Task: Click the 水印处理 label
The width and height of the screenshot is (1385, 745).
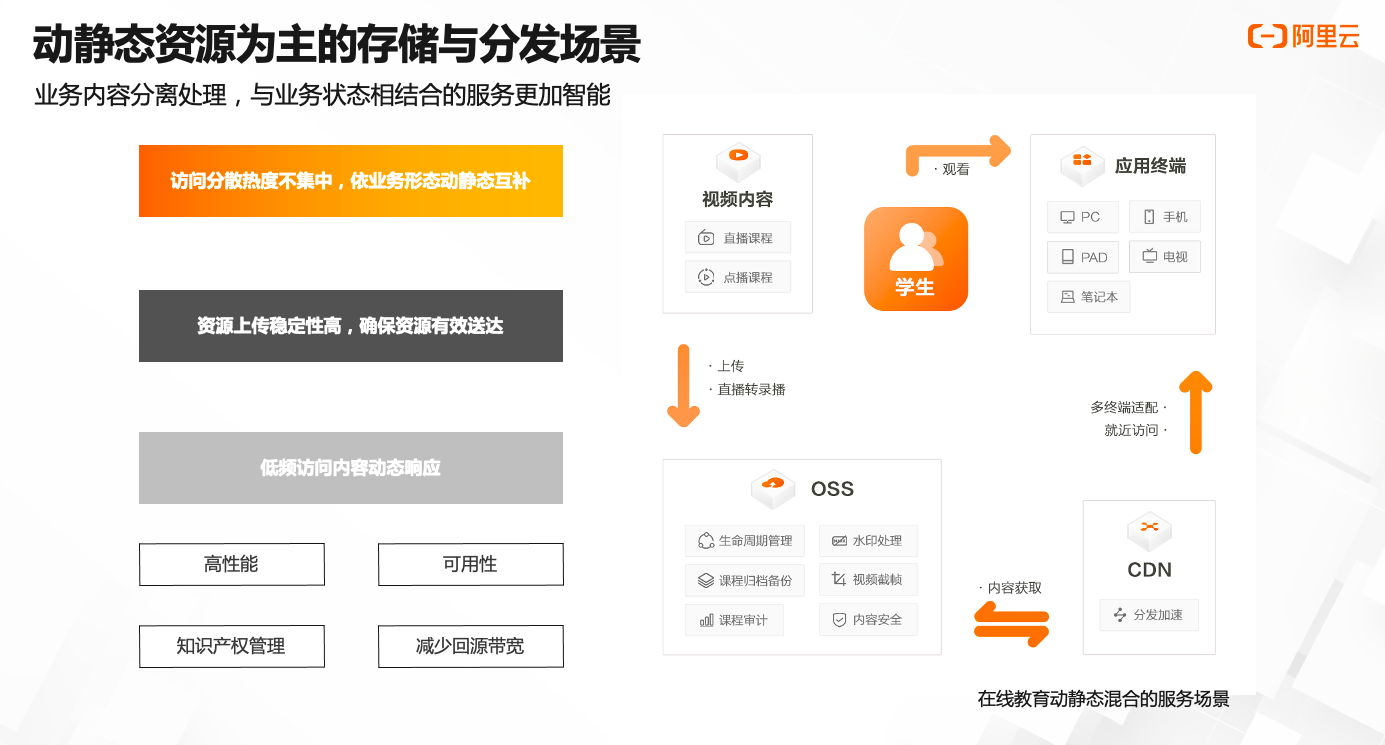Action: coord(877,541)
